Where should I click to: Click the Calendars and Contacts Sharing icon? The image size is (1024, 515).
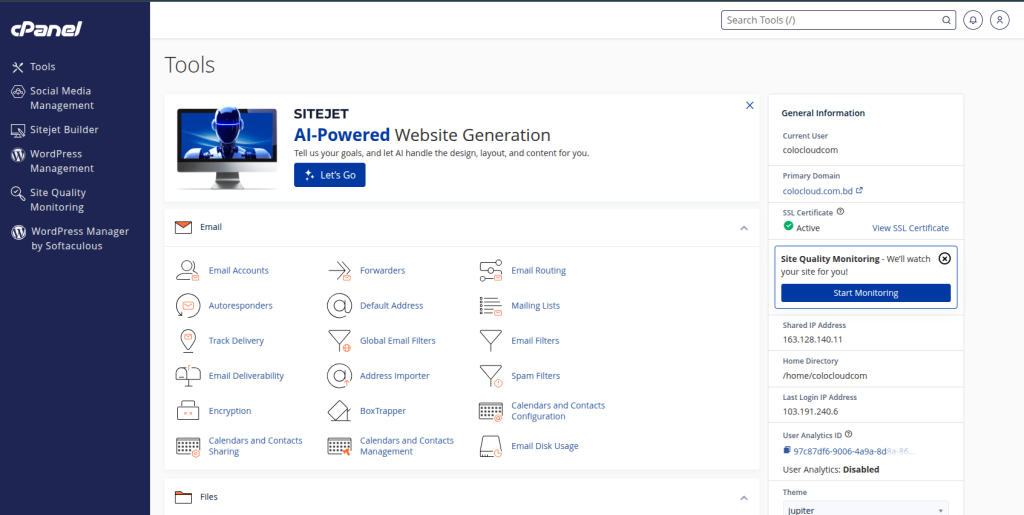click(187, 446)
